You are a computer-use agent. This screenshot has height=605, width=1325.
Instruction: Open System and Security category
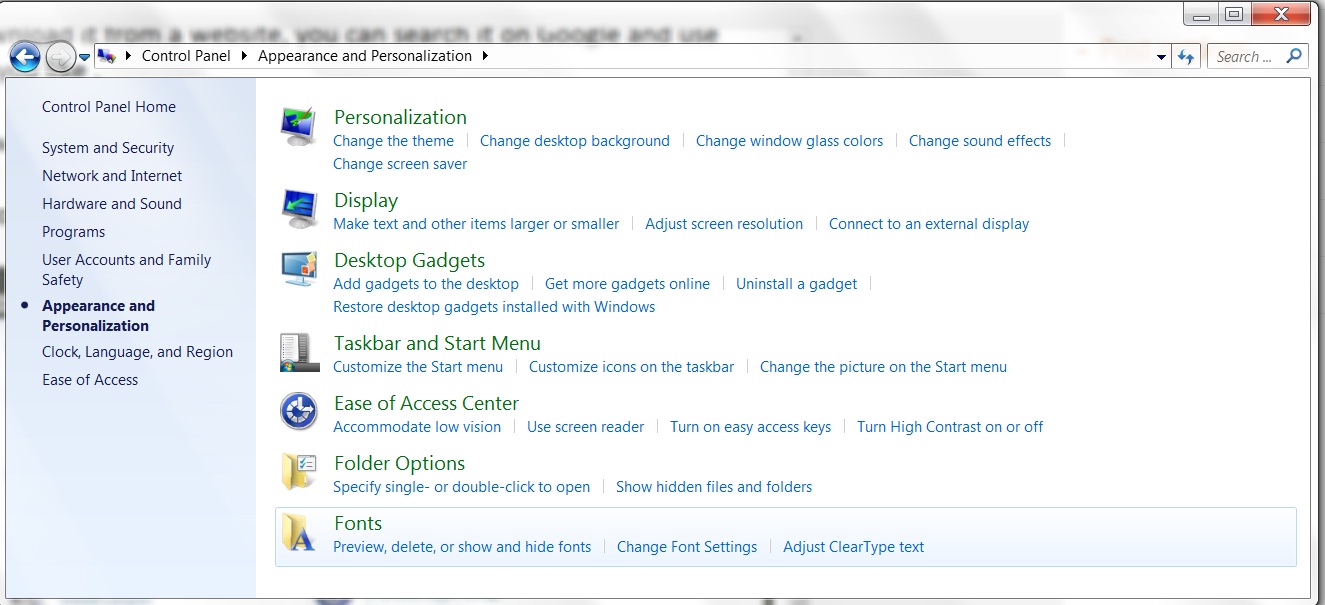(107, 147)
